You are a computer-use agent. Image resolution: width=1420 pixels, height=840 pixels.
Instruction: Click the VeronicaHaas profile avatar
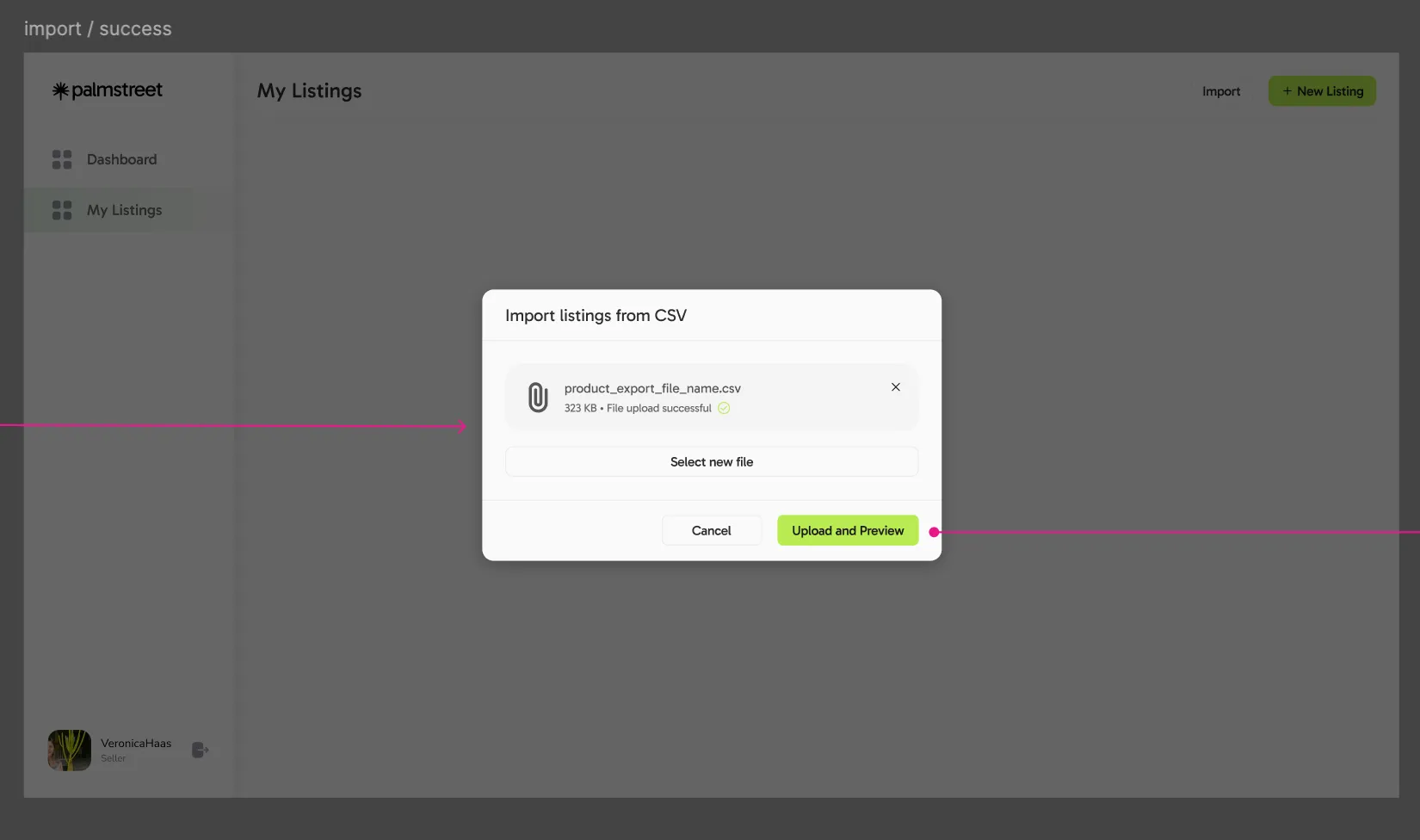[x=70, y=750]
